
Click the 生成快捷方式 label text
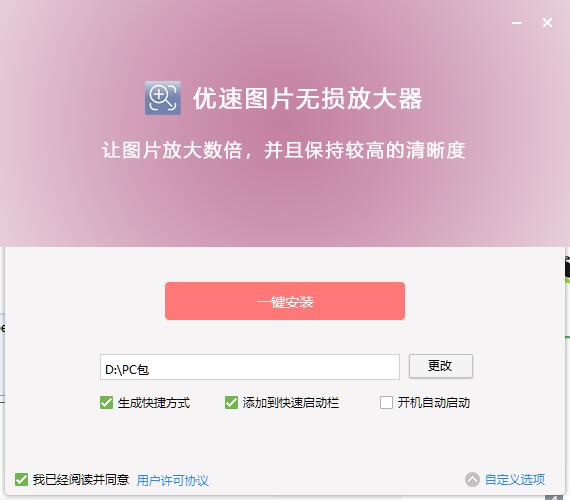click(153, 403)
